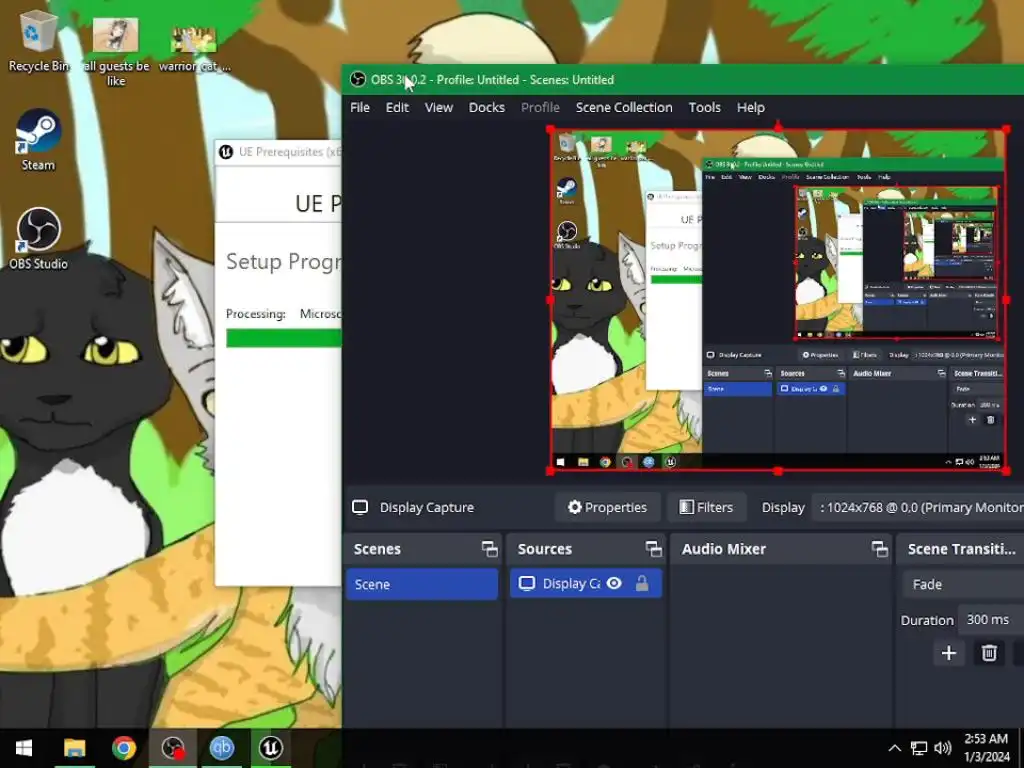Screen dimensions: 1024x768
Task: Open the volume tray icon
Action: click(942, 748)
